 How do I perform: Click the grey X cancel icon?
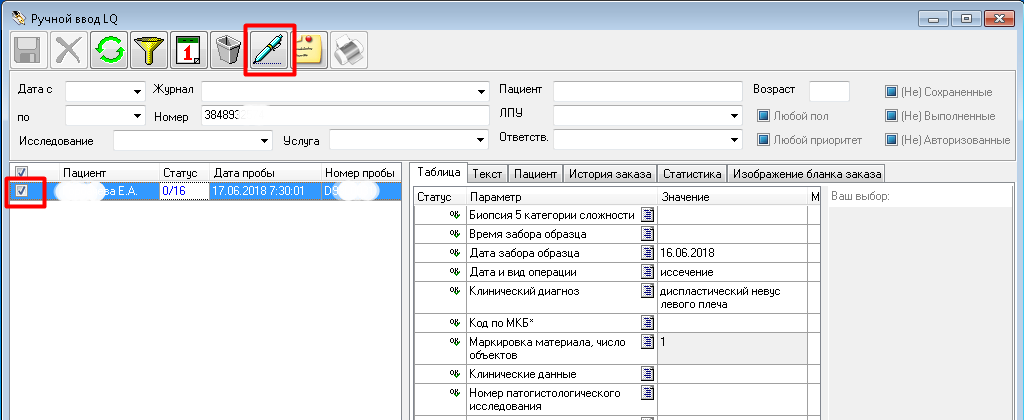coord(69,50)
